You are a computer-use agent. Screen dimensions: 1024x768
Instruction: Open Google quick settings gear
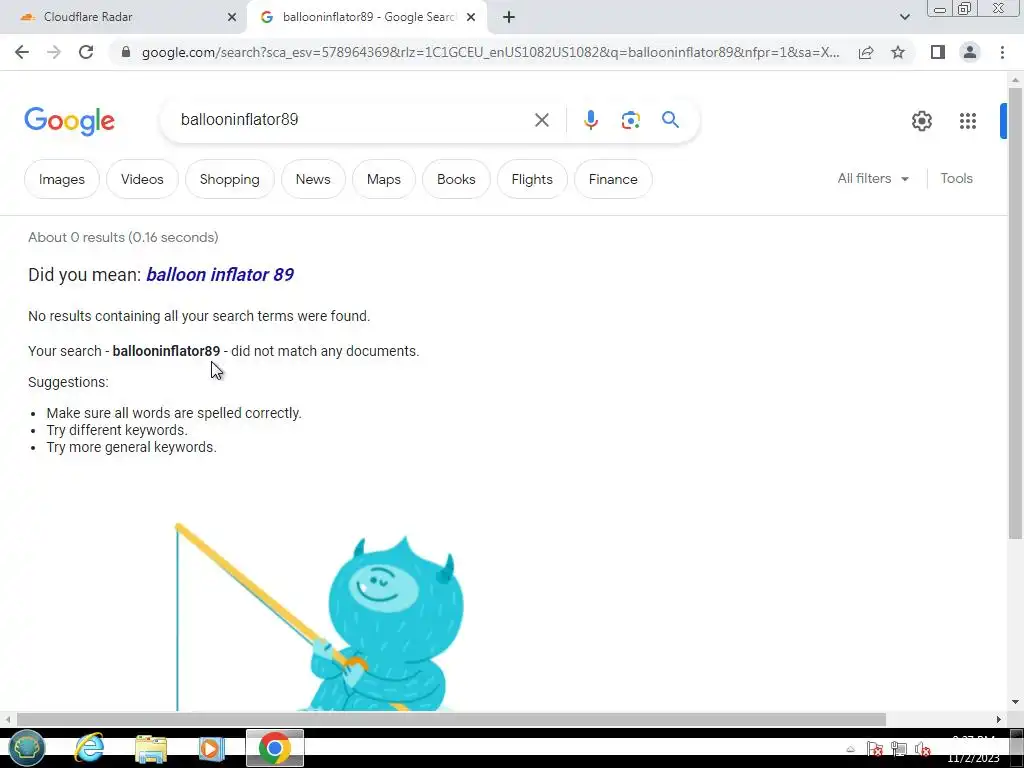coord(921,121)
